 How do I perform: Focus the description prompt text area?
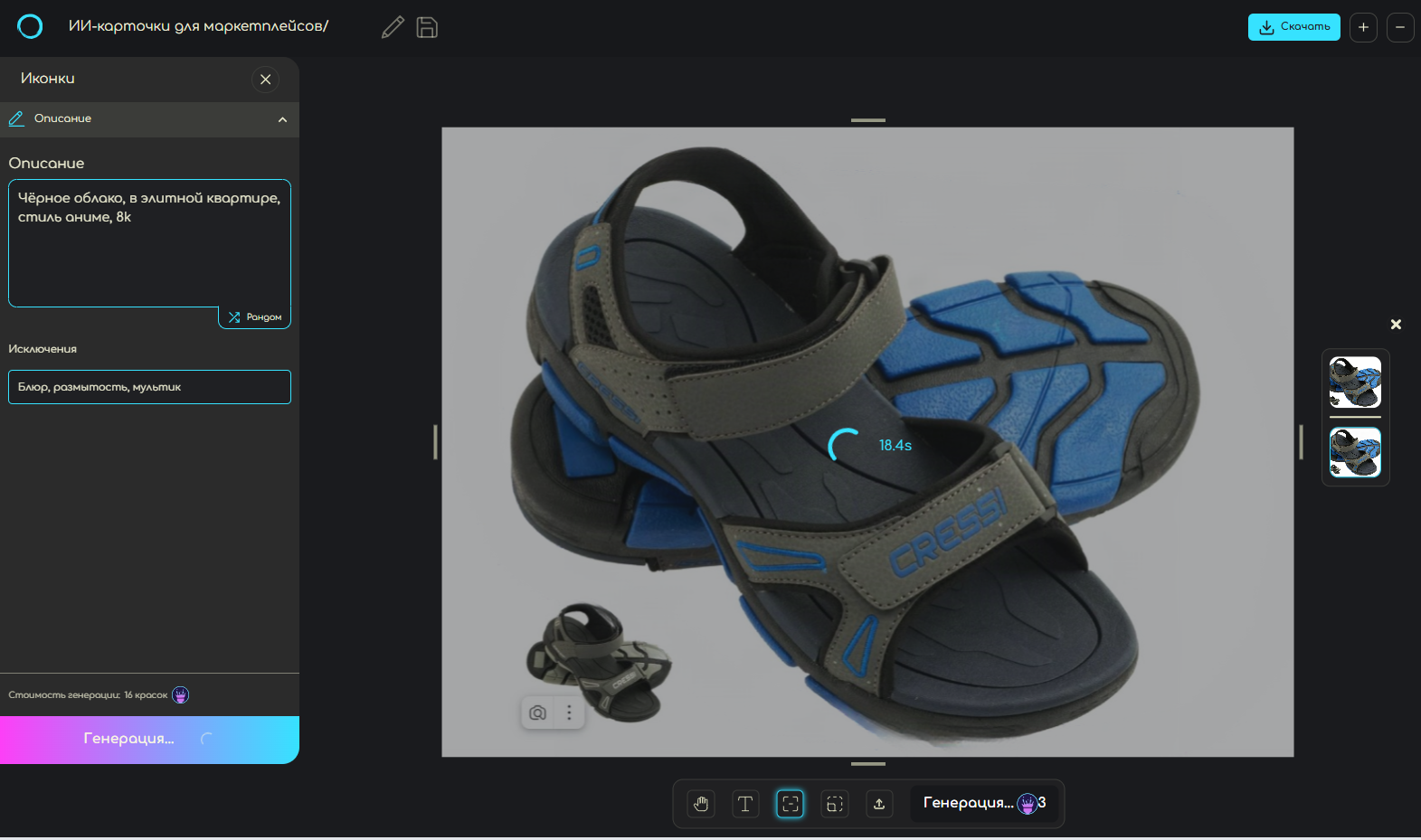pos(149,242)
